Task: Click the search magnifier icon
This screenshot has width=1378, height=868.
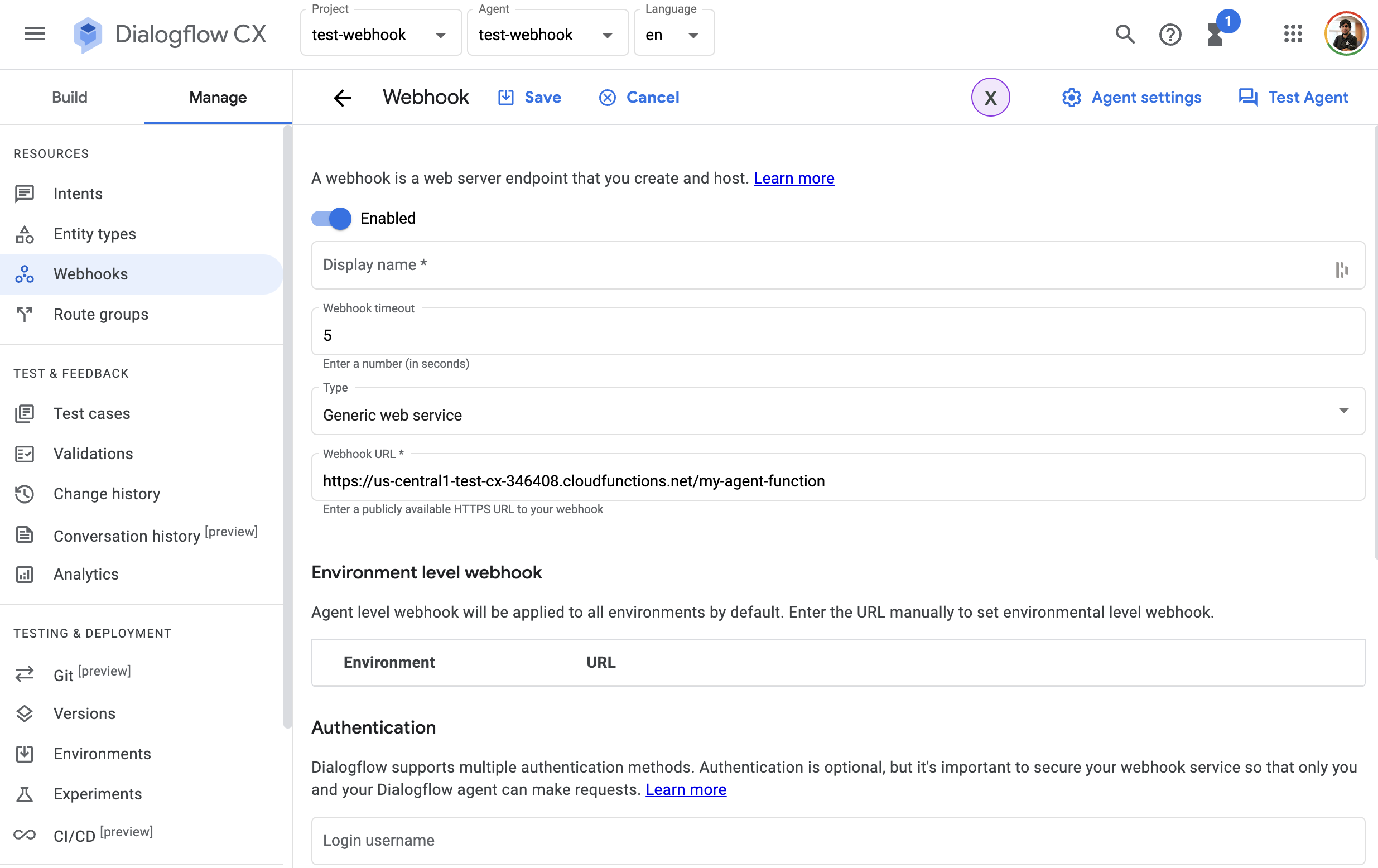Action: tap(1125, 35)
